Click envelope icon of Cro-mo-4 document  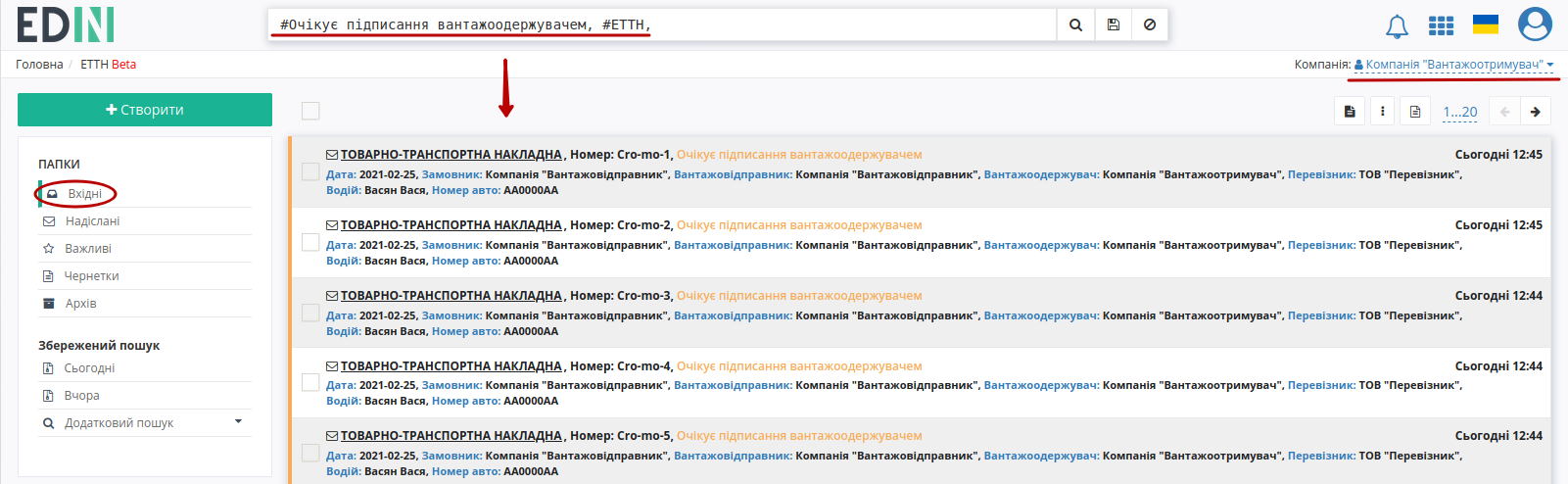[332, 366]
